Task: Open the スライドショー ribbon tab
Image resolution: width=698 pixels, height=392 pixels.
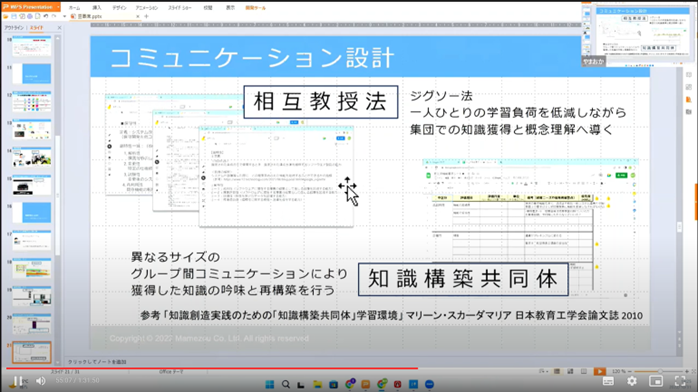Action: [x=179, y=8]
